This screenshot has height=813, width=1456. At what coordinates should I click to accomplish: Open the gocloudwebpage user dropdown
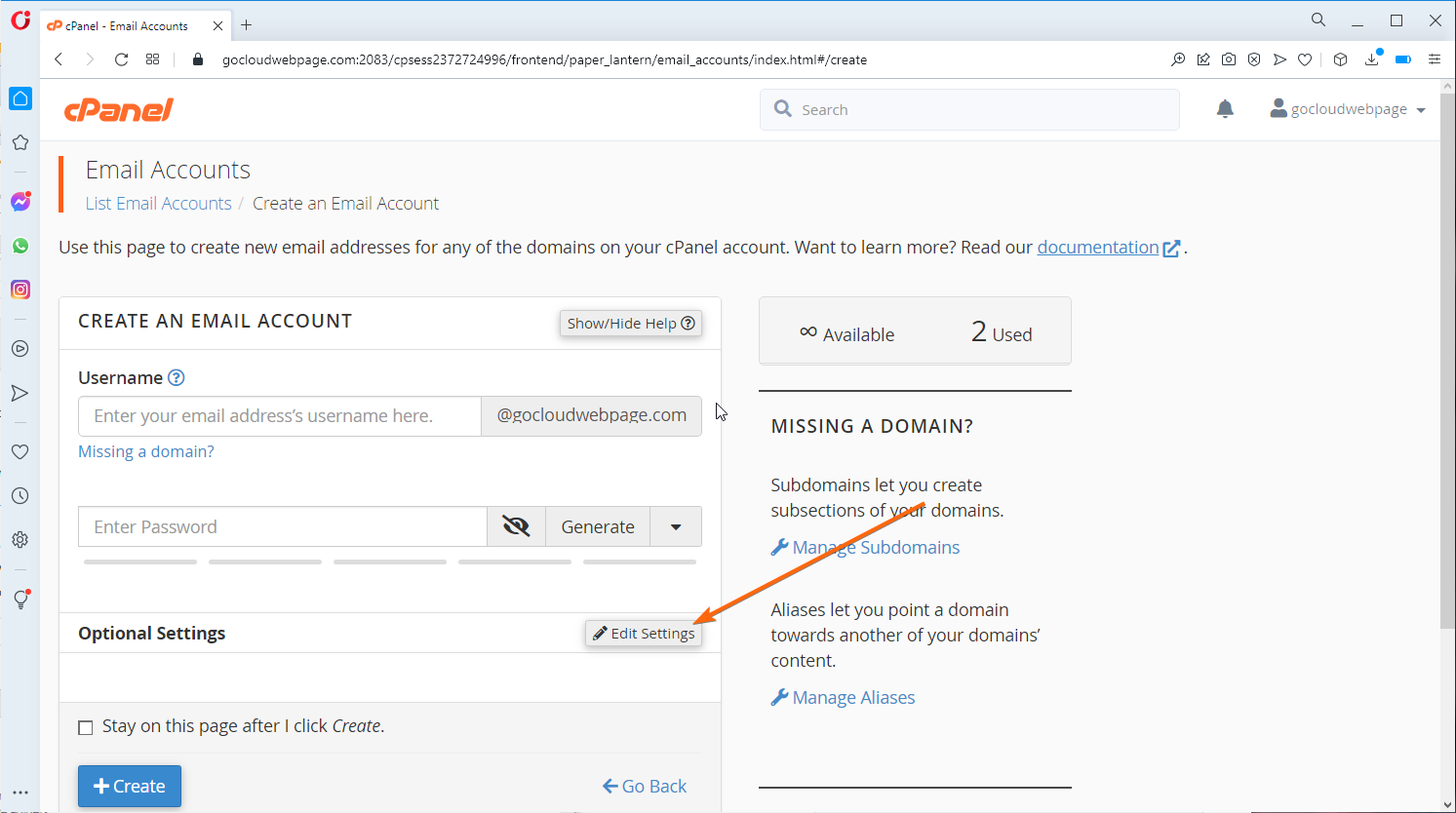pyautogui.click(x=1348, y=109)
